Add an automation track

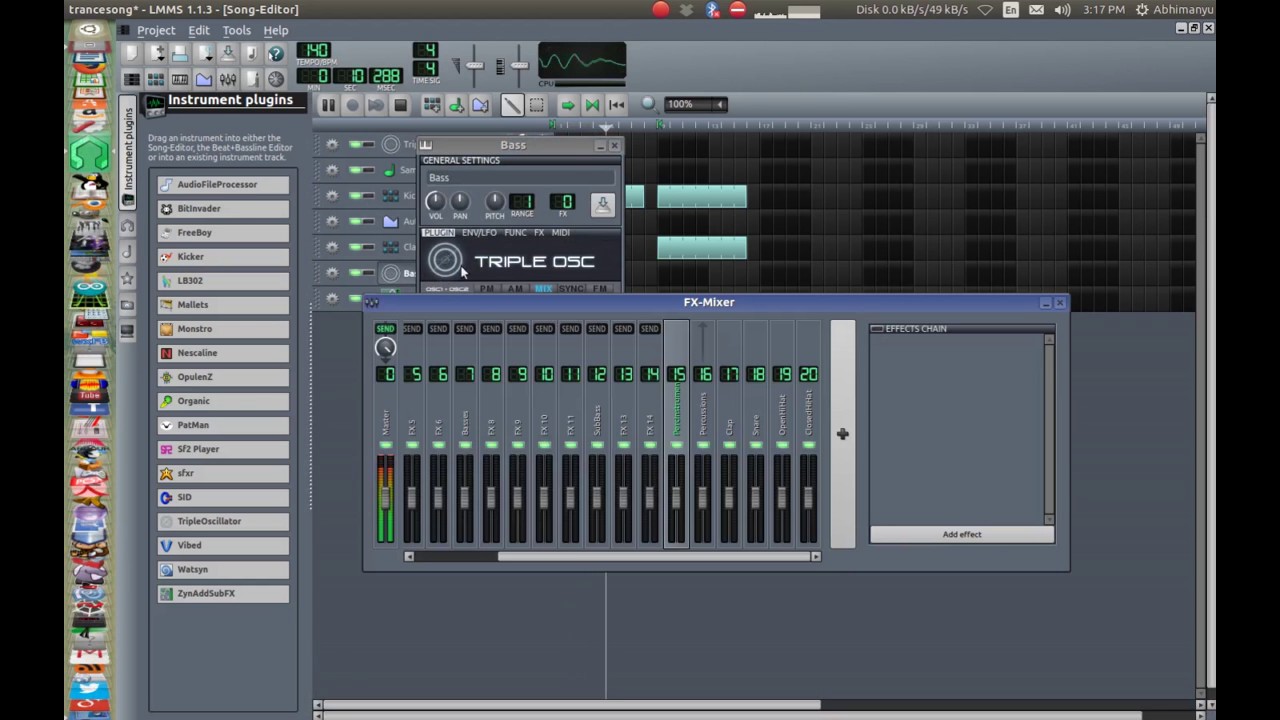pyautogui.click(x=480, y=105)
